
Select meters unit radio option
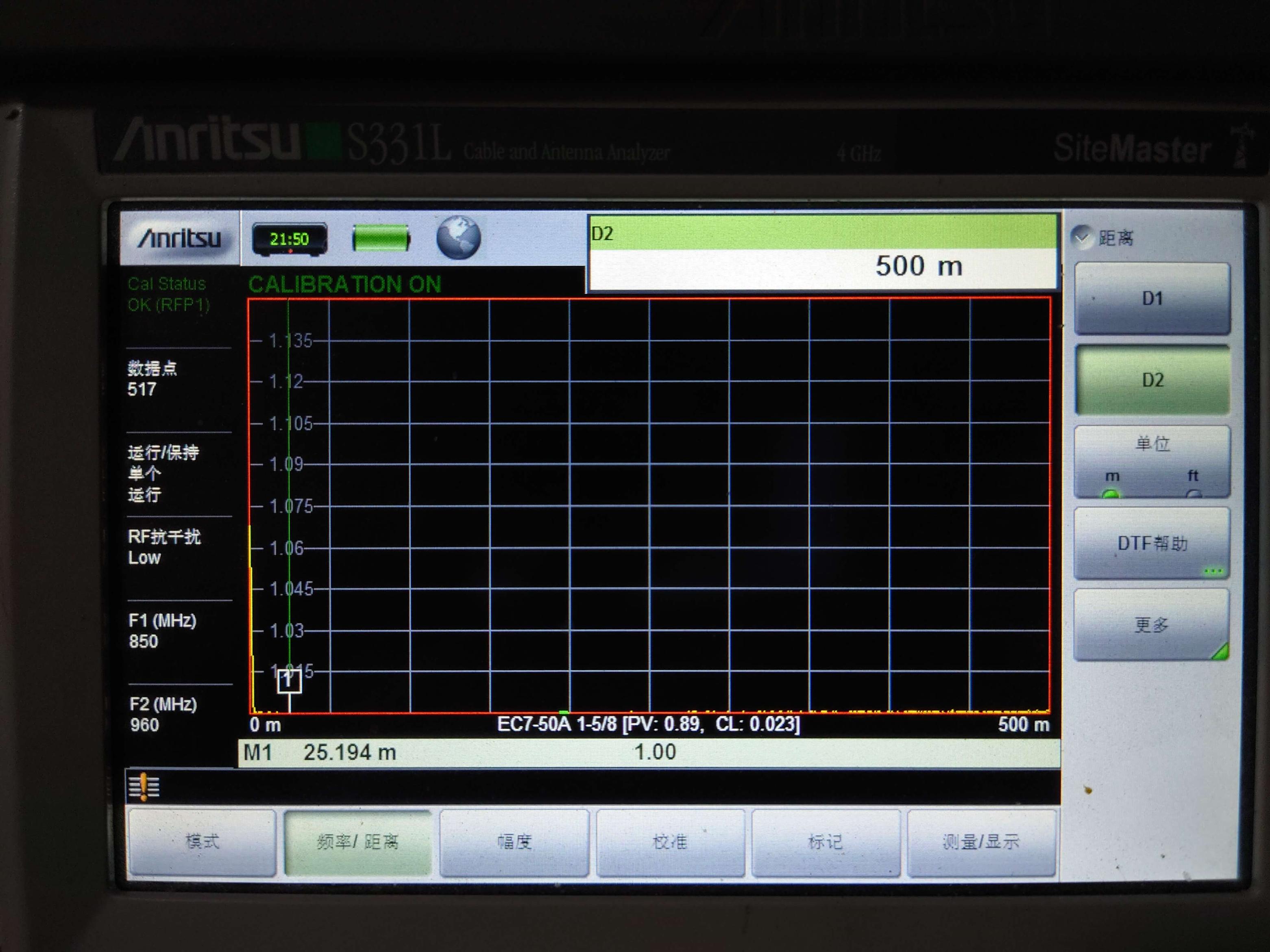pyautogui.click(x=1111, y=492)
